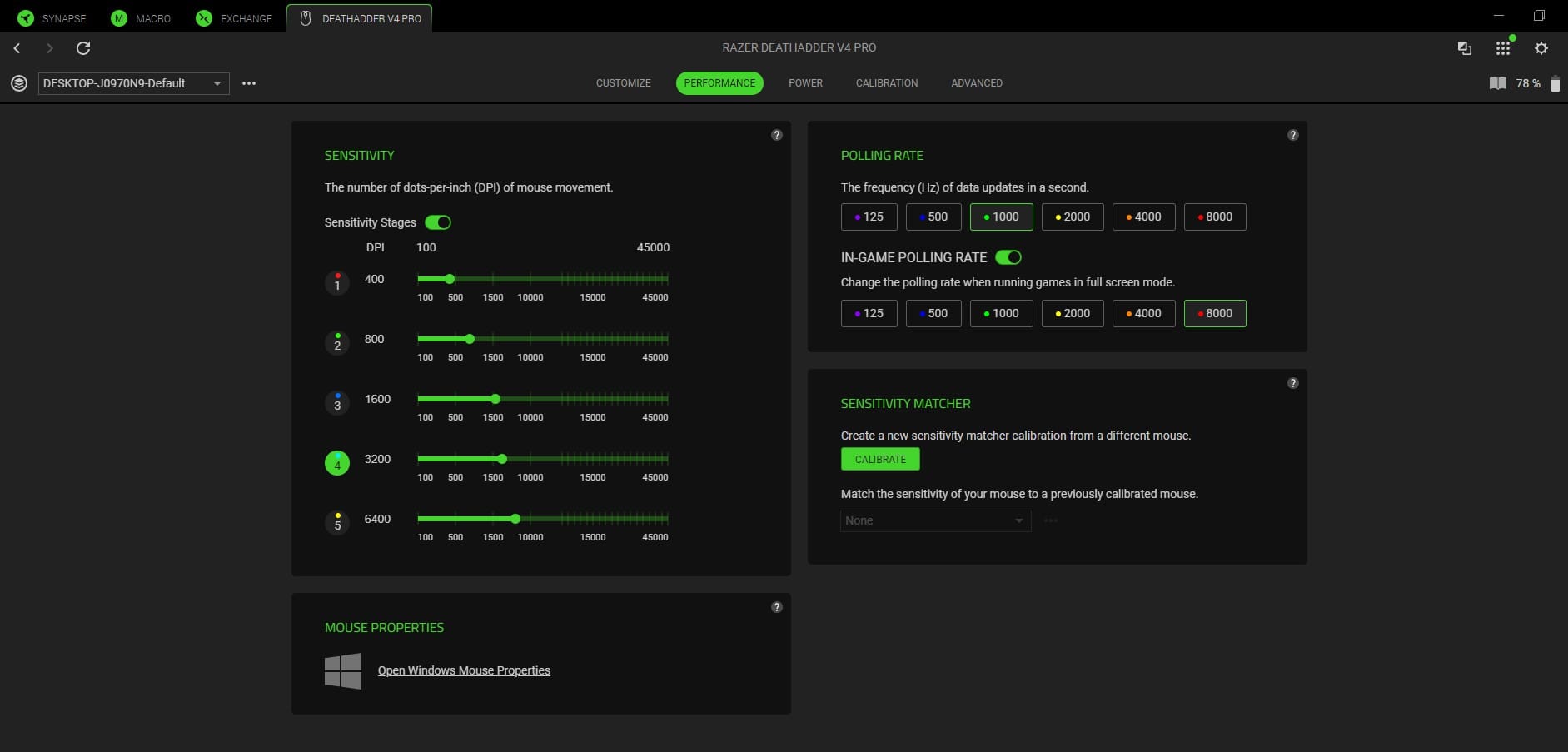Select sensitivity stage 2 badge
Viewport: 1568px width, 752px height.
click(x=337, y=343)
